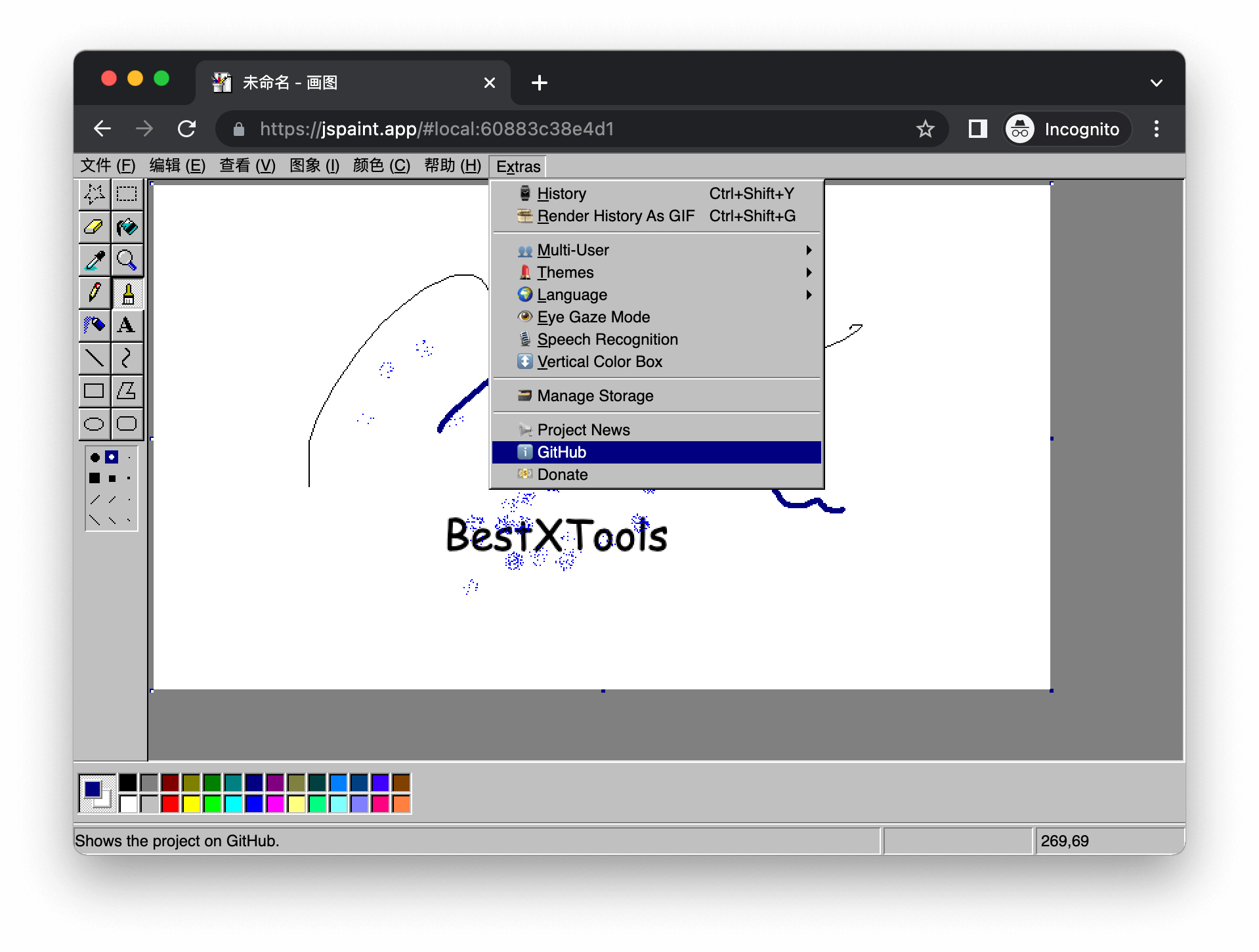
Task: Expand the Language submenu
Action: click(656, 295)
